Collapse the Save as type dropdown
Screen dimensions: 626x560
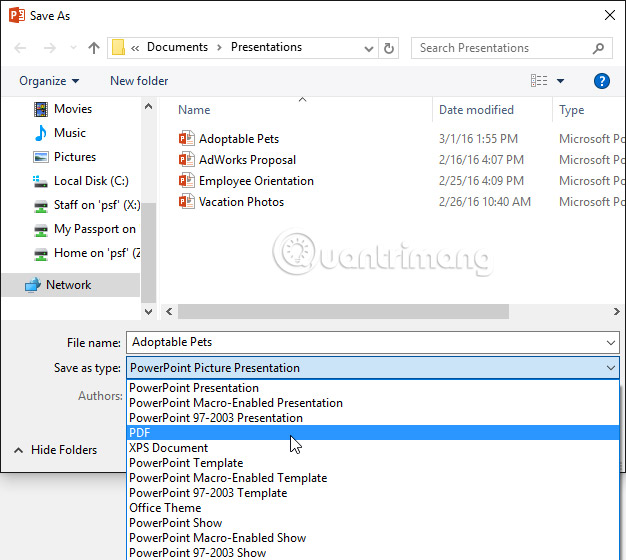pyautogui.click(x=611, y=368)
